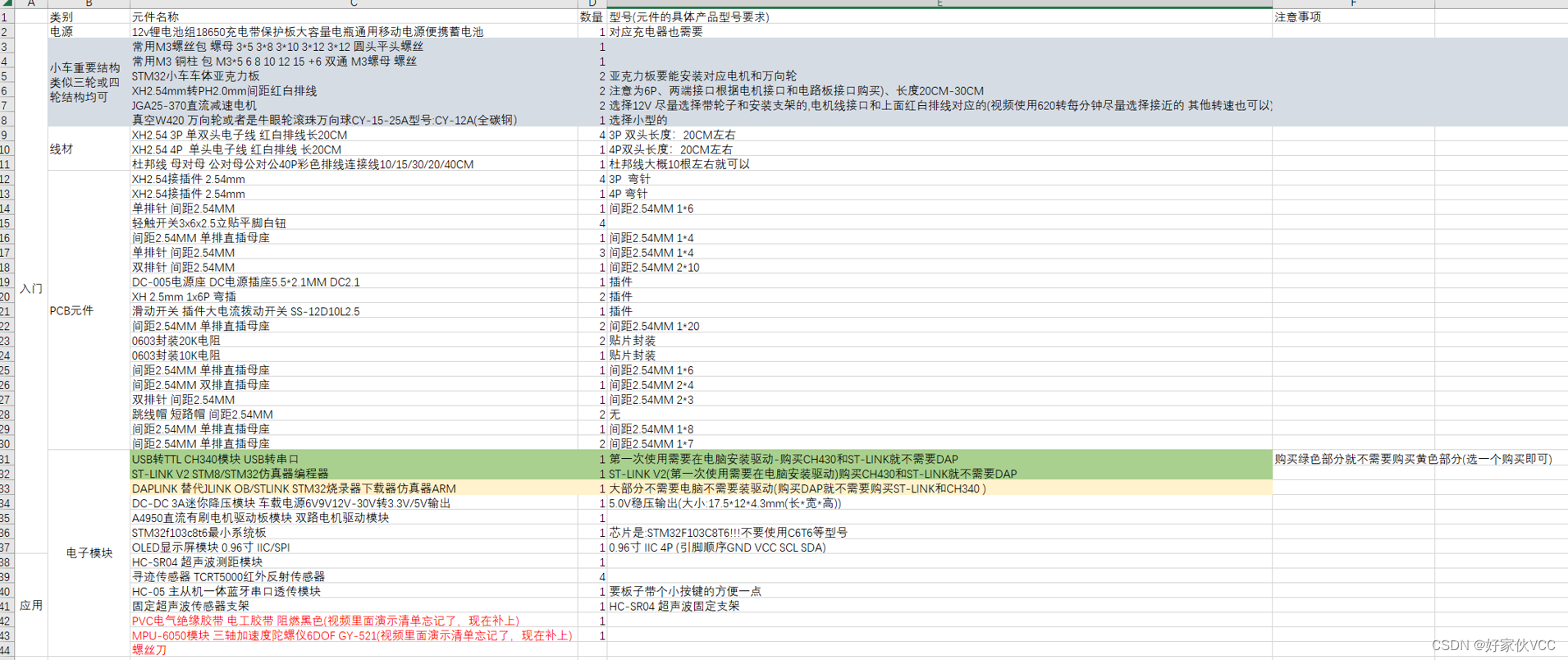Click the 真空W420 万向轮 cell
The height and width of the screenshot is (660, 1568).
point(354,120)
